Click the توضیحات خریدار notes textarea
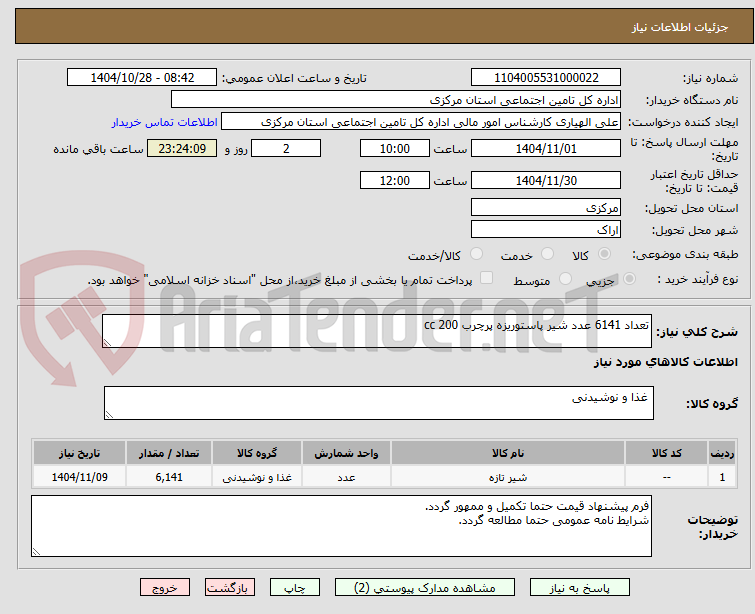This screenshot has width=755, height=614. pyautogui.click(x=341, y=526)
